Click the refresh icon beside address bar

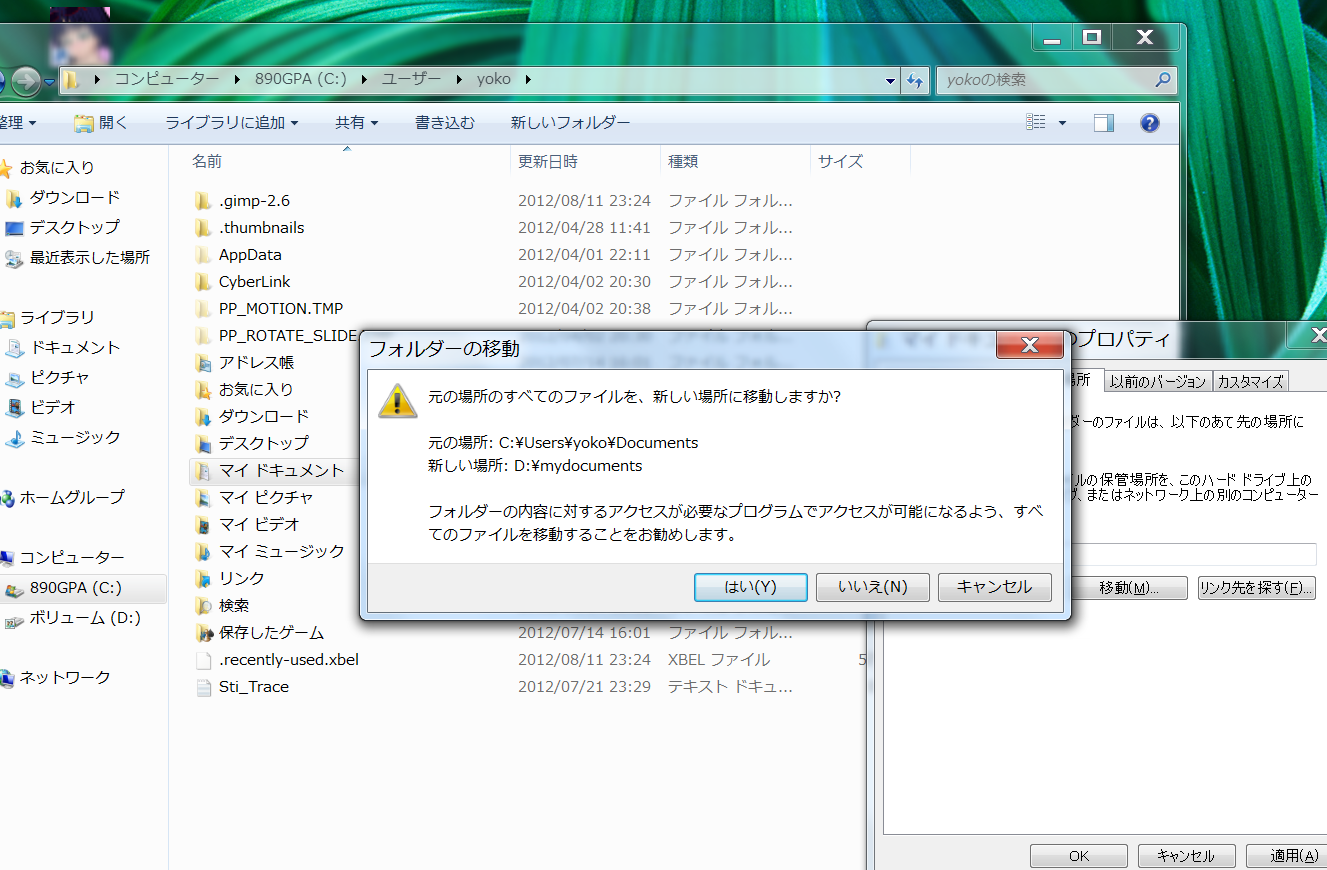[x=914, y=81]
